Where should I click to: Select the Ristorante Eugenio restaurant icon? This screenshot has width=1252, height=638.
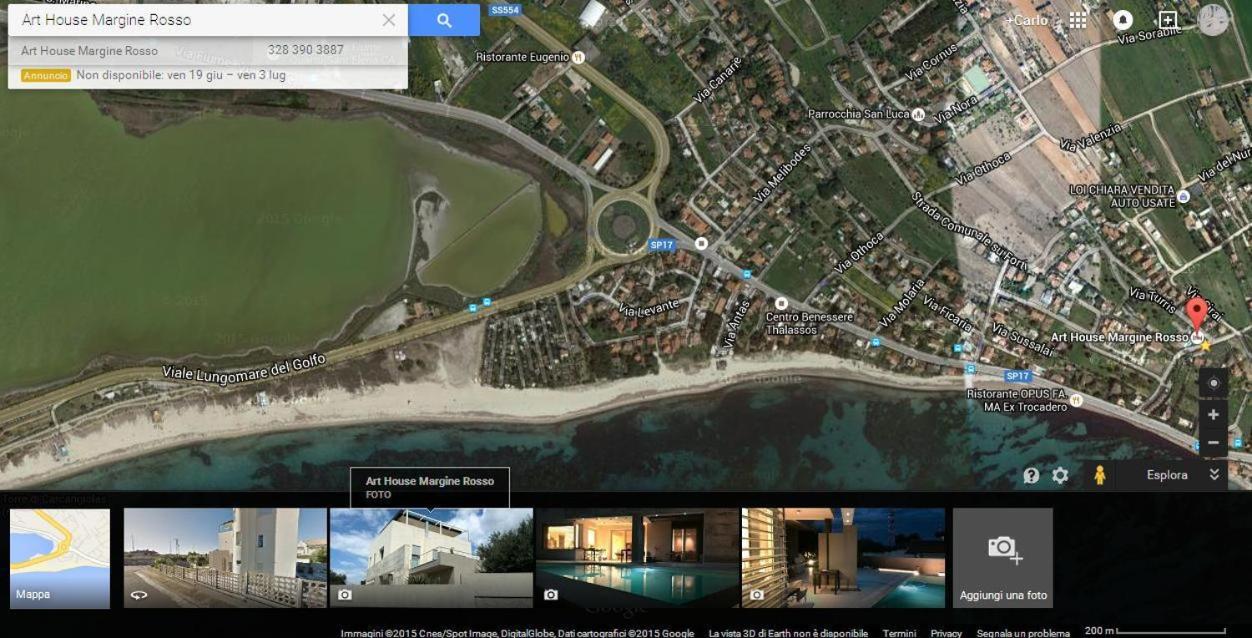[578, 58]
